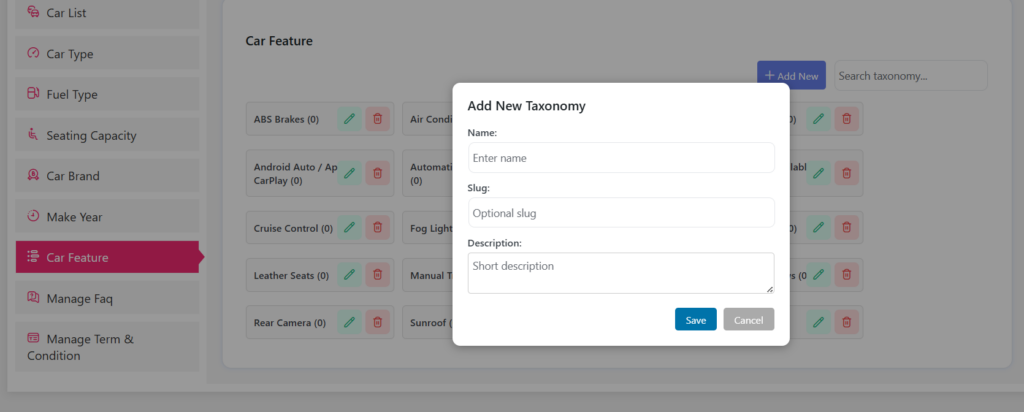Click the "ABS Brakes (0)" card label
The width and height of the screenshot is (1024, 412).
[286, 119]
